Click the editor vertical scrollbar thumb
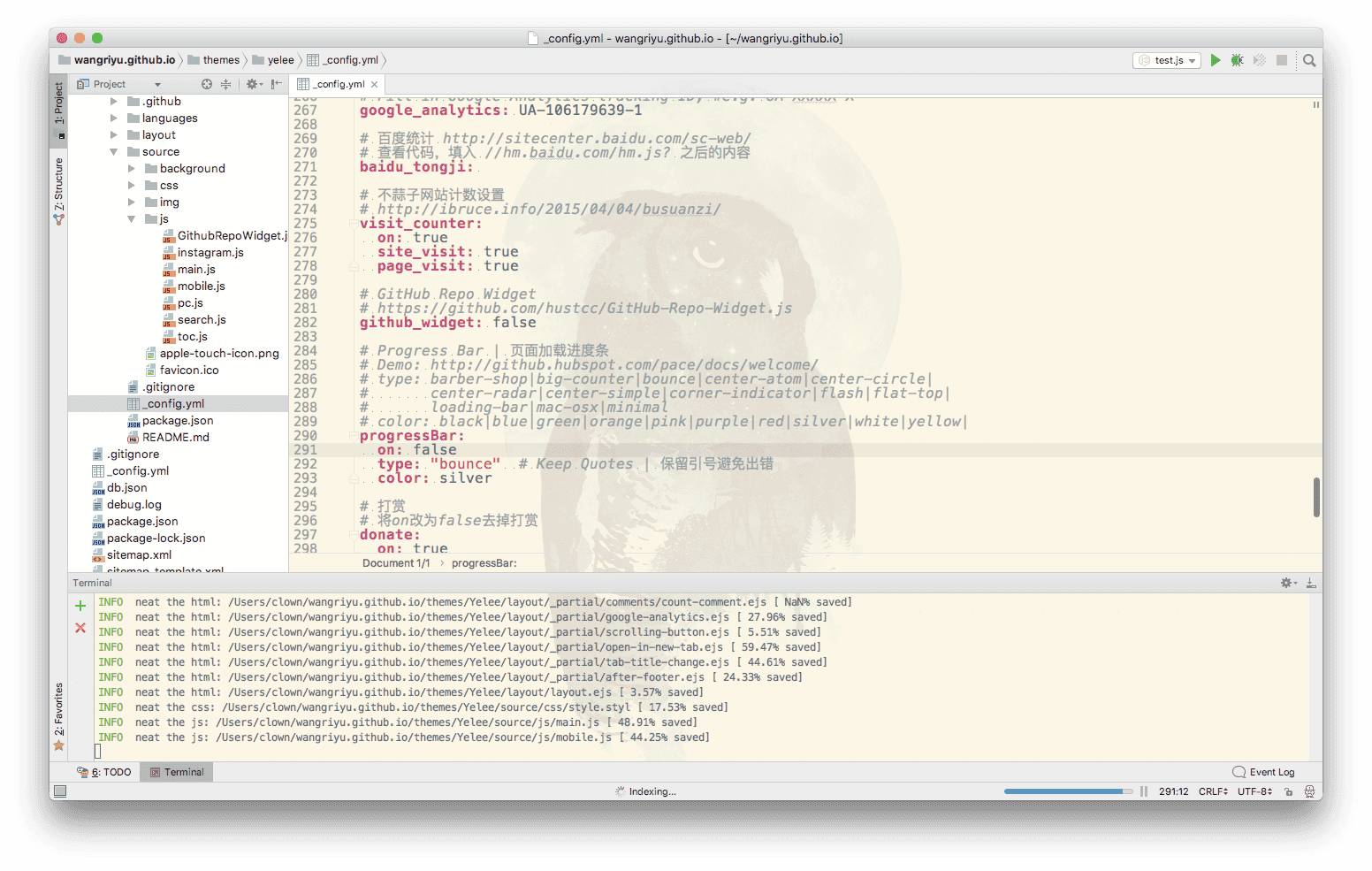 pyautogui.click(x=1316, y=497)
